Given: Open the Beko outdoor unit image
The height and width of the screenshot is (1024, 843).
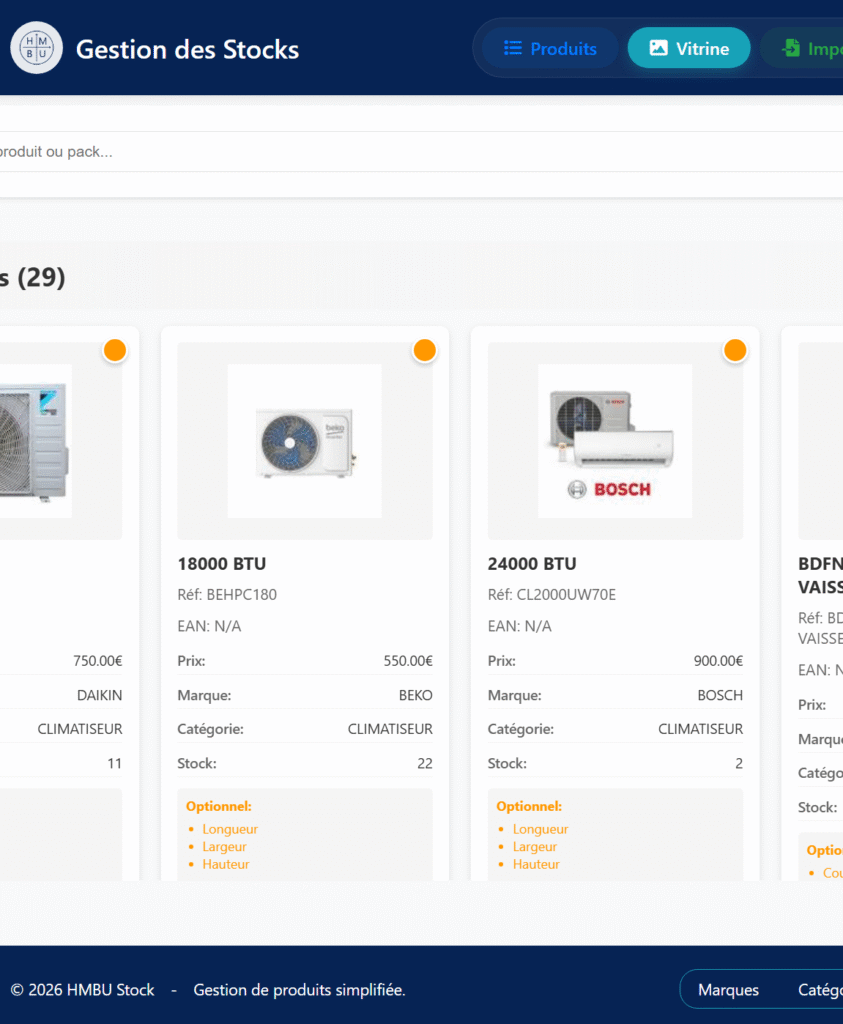Looking at the screenshot, I should pyautogui.click(x=305, y=441).
